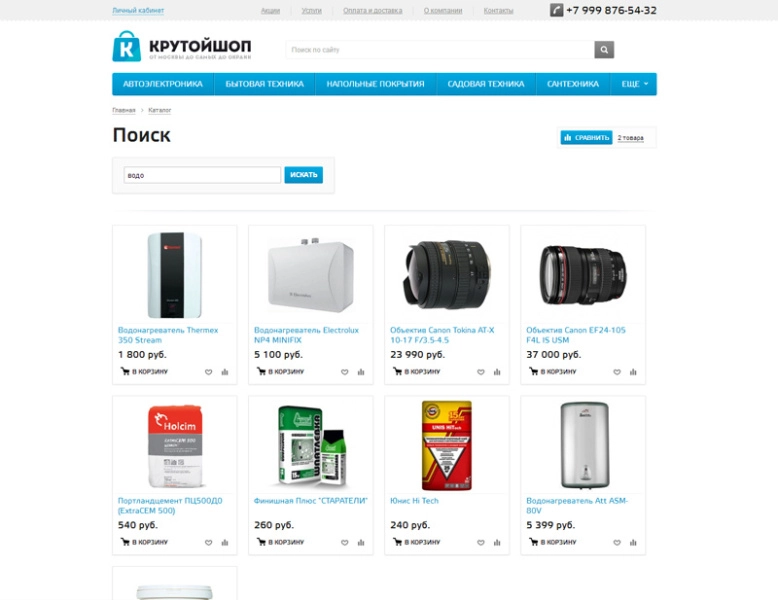Add Thermex 350 Stream to favorites via heart icon

coord(208,372)
